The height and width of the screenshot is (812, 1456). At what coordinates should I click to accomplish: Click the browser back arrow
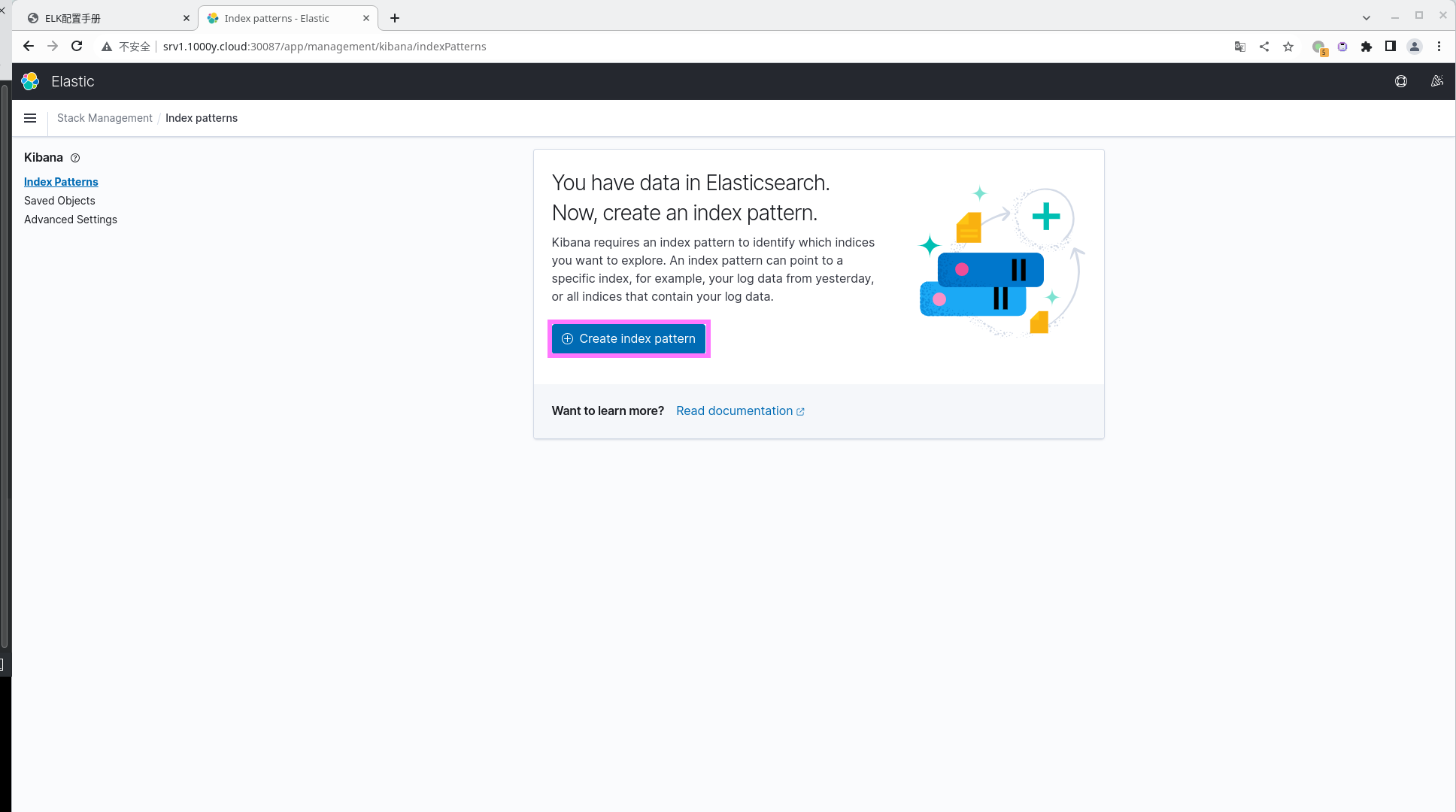pyautogui.click(x=29, y=47)
